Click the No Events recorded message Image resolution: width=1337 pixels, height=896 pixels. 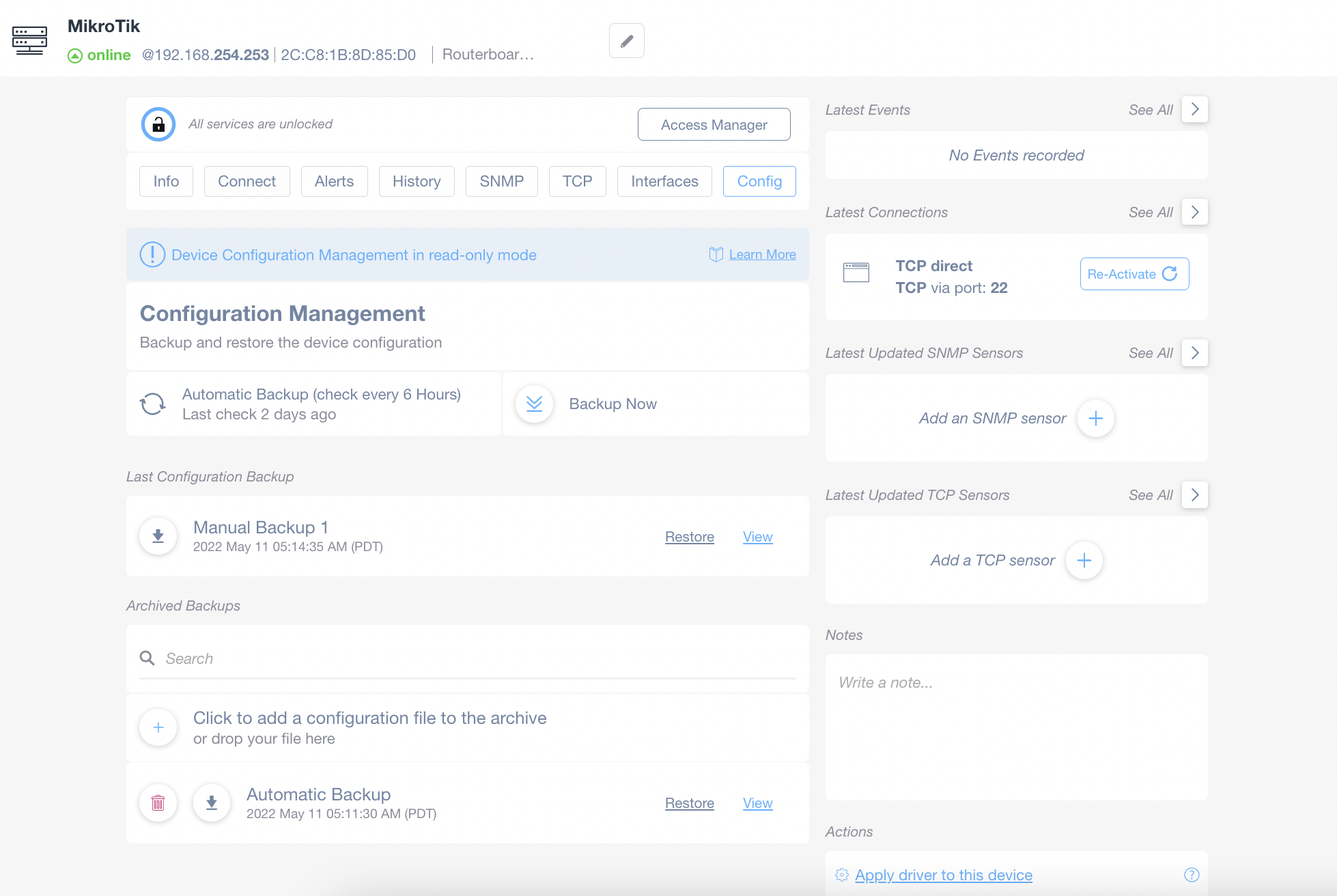point(1016,155)
